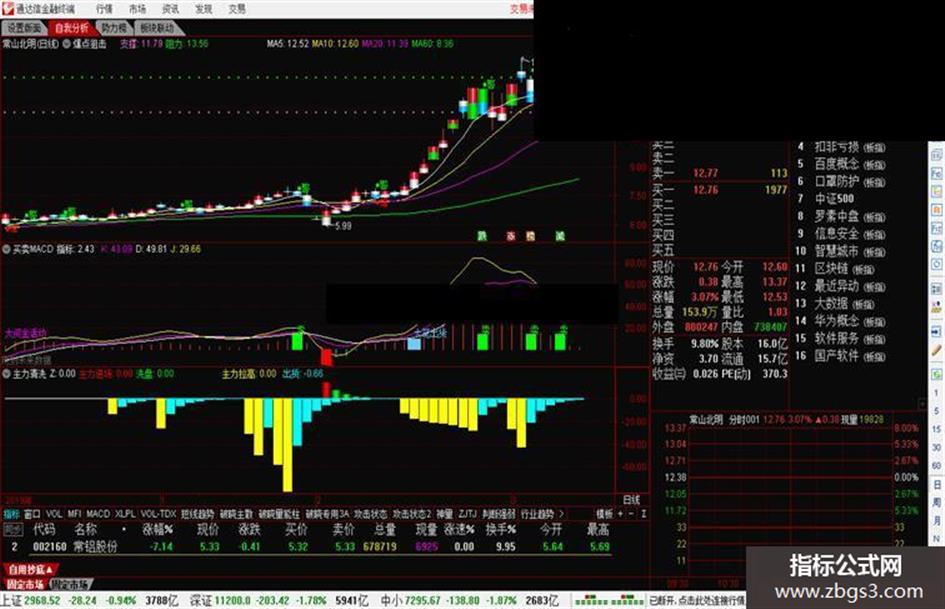This screenshot has width=945, height=609.
Task: Open the 自用抄底 dropdown tab
Action: [31, 569]
